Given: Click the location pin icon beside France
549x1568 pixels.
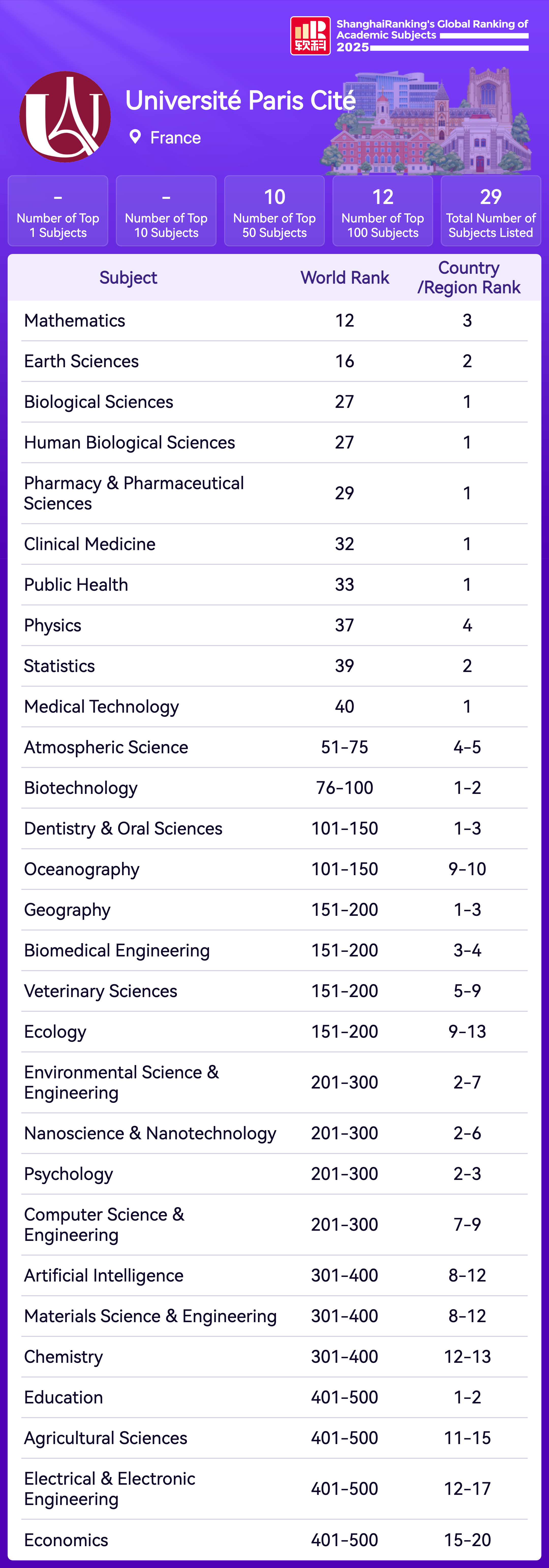Looking at the screenshot, I should click(x=135, y=137).
